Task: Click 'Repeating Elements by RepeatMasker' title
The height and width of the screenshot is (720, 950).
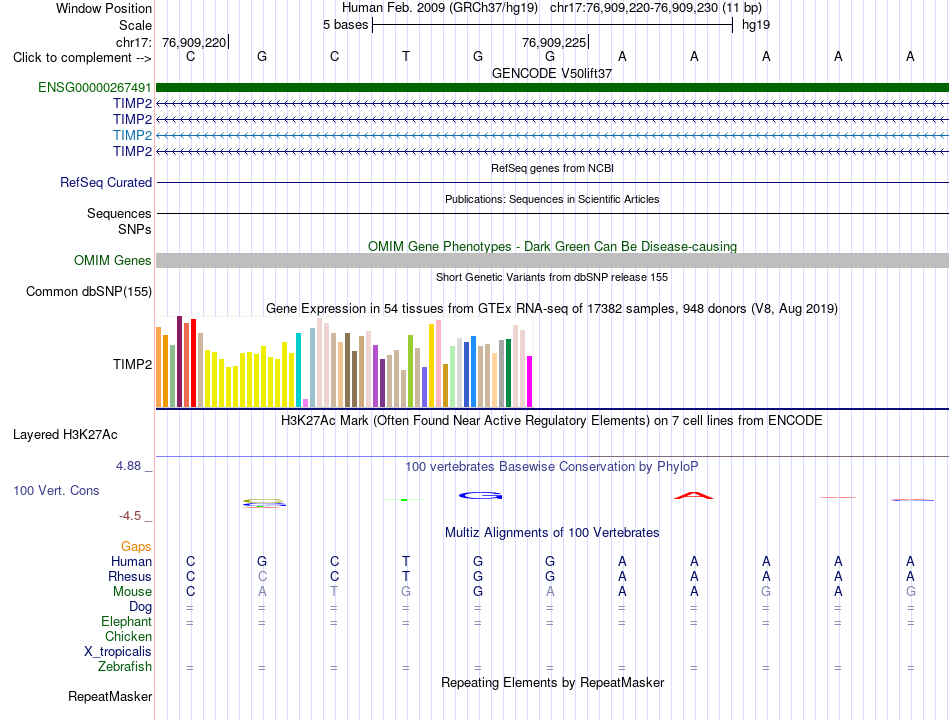Action: click(x=552, y=682)
